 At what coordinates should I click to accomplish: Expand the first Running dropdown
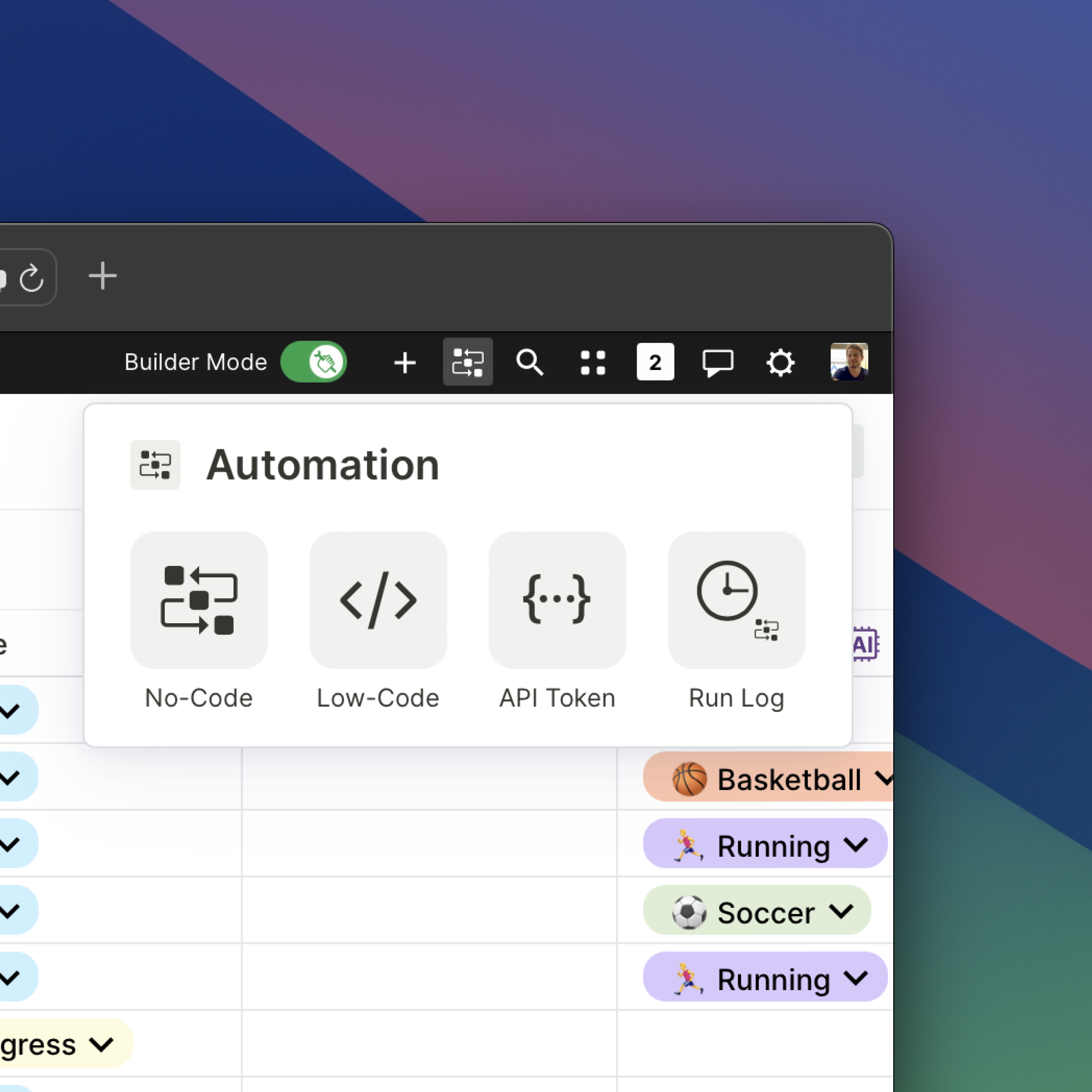pos(855,845)
